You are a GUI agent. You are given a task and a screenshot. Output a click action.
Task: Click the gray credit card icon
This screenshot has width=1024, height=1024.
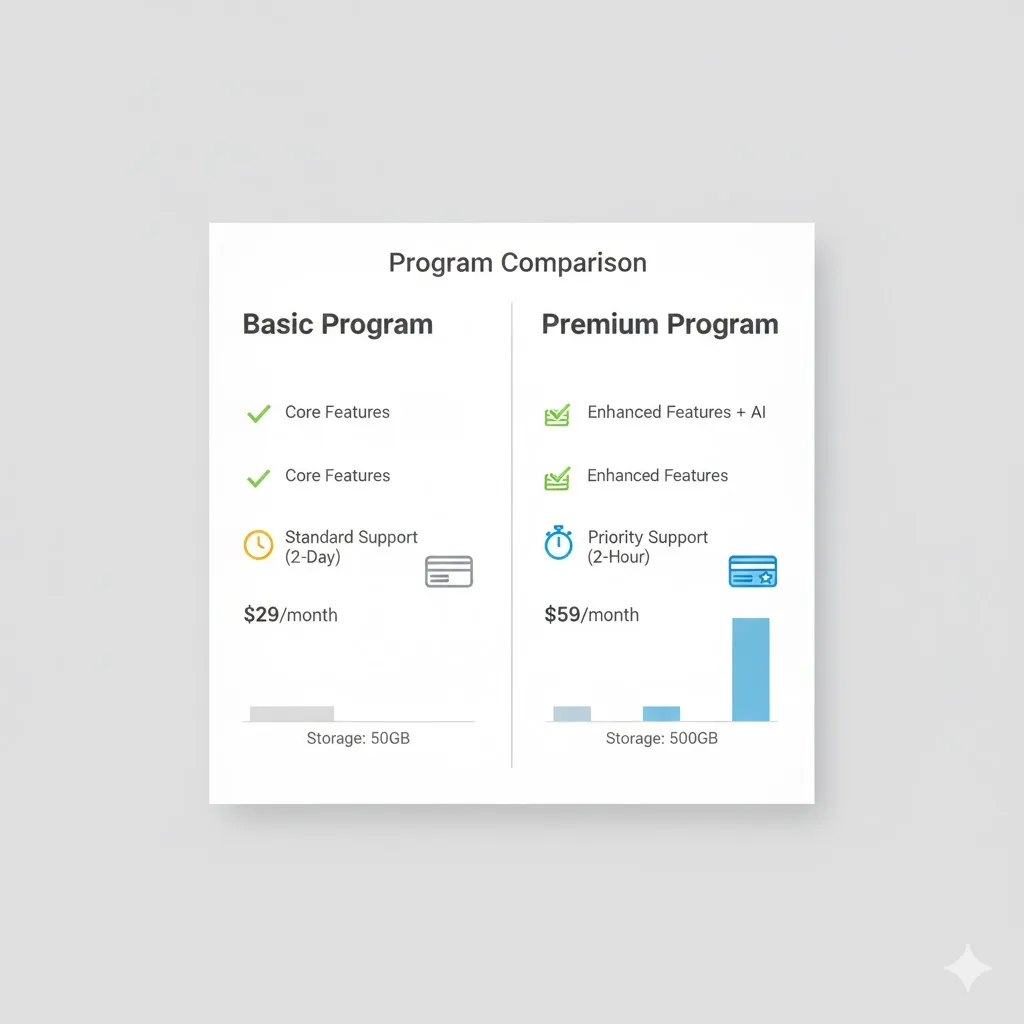449,572
